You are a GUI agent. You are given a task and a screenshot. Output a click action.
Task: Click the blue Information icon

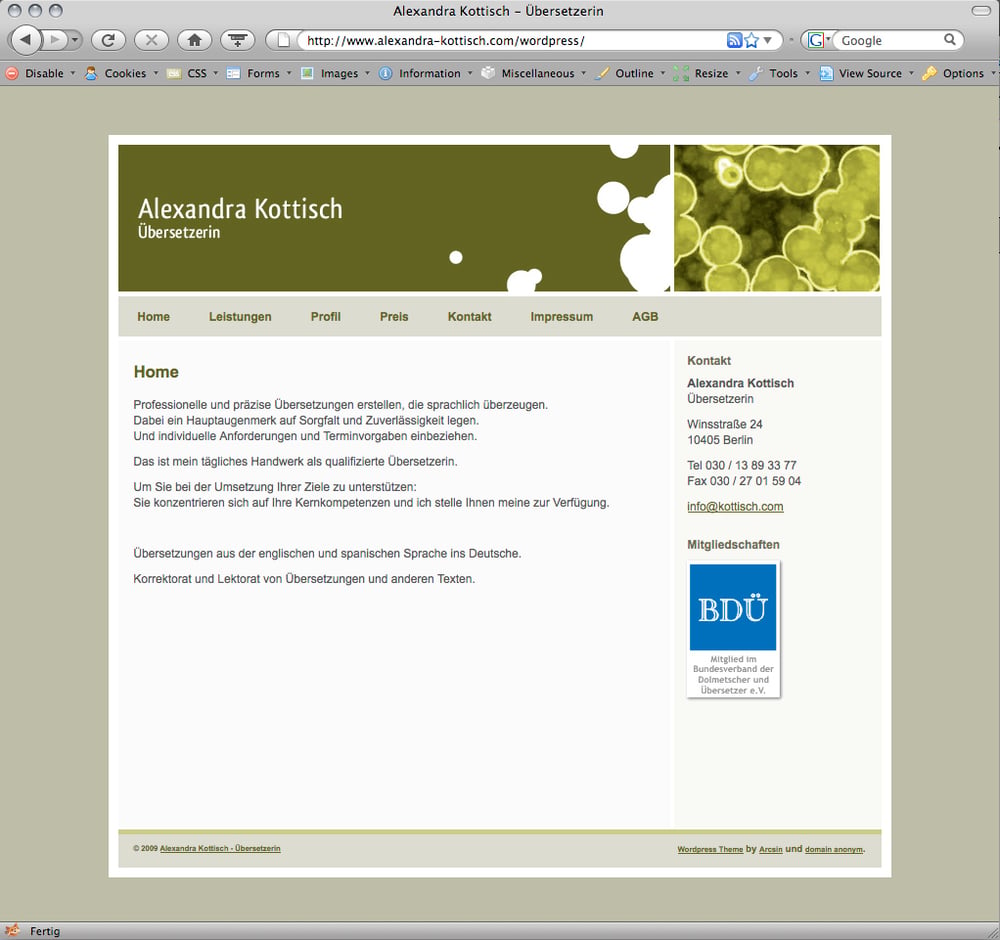[x=385, y=73]
